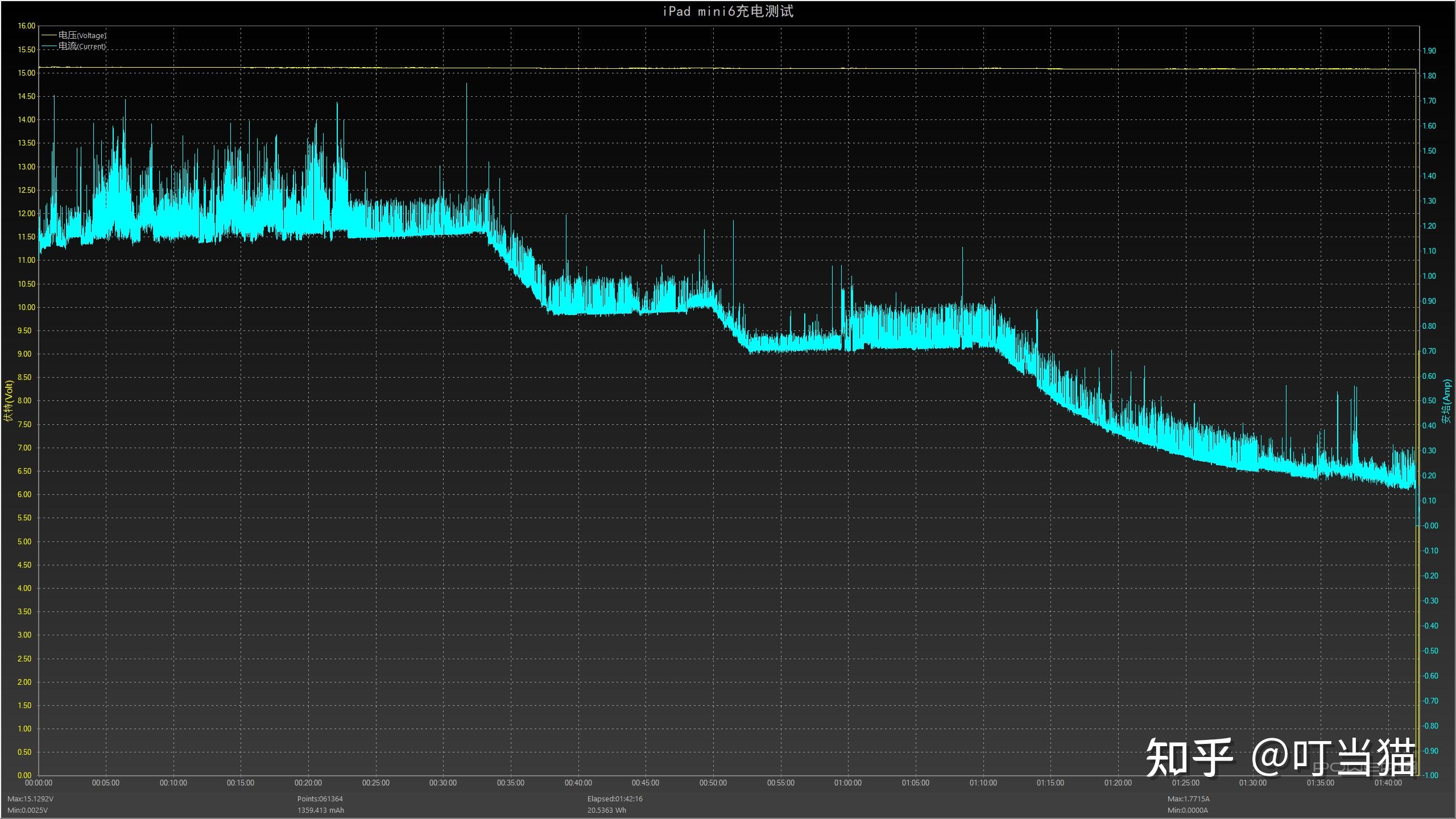This screenshot has width=1456, height=819.
Task: Click the 00:00:00 time axis label
Action: point(39,783)
